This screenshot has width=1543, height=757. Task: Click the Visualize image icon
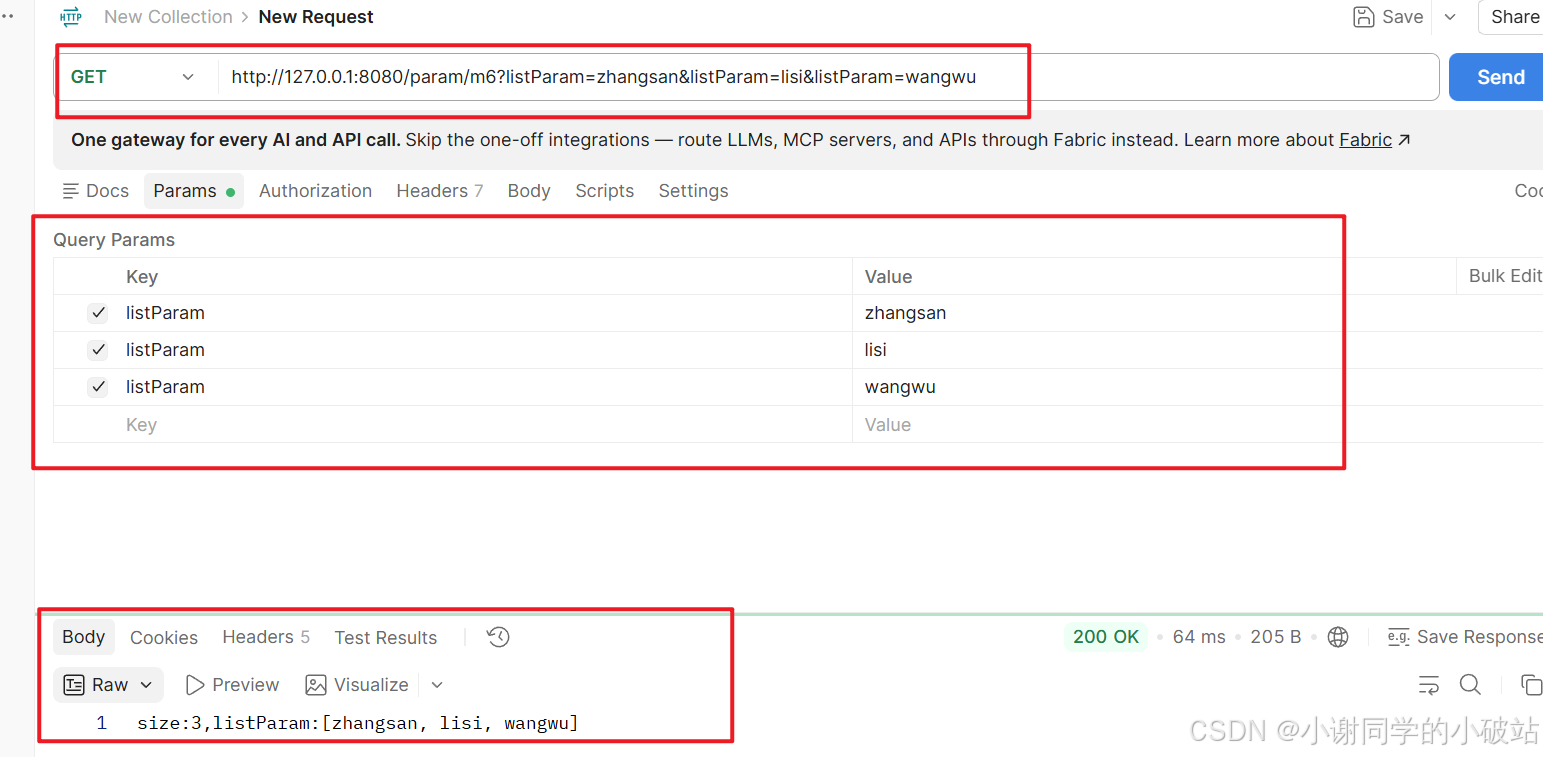click(x=316, y=685)
